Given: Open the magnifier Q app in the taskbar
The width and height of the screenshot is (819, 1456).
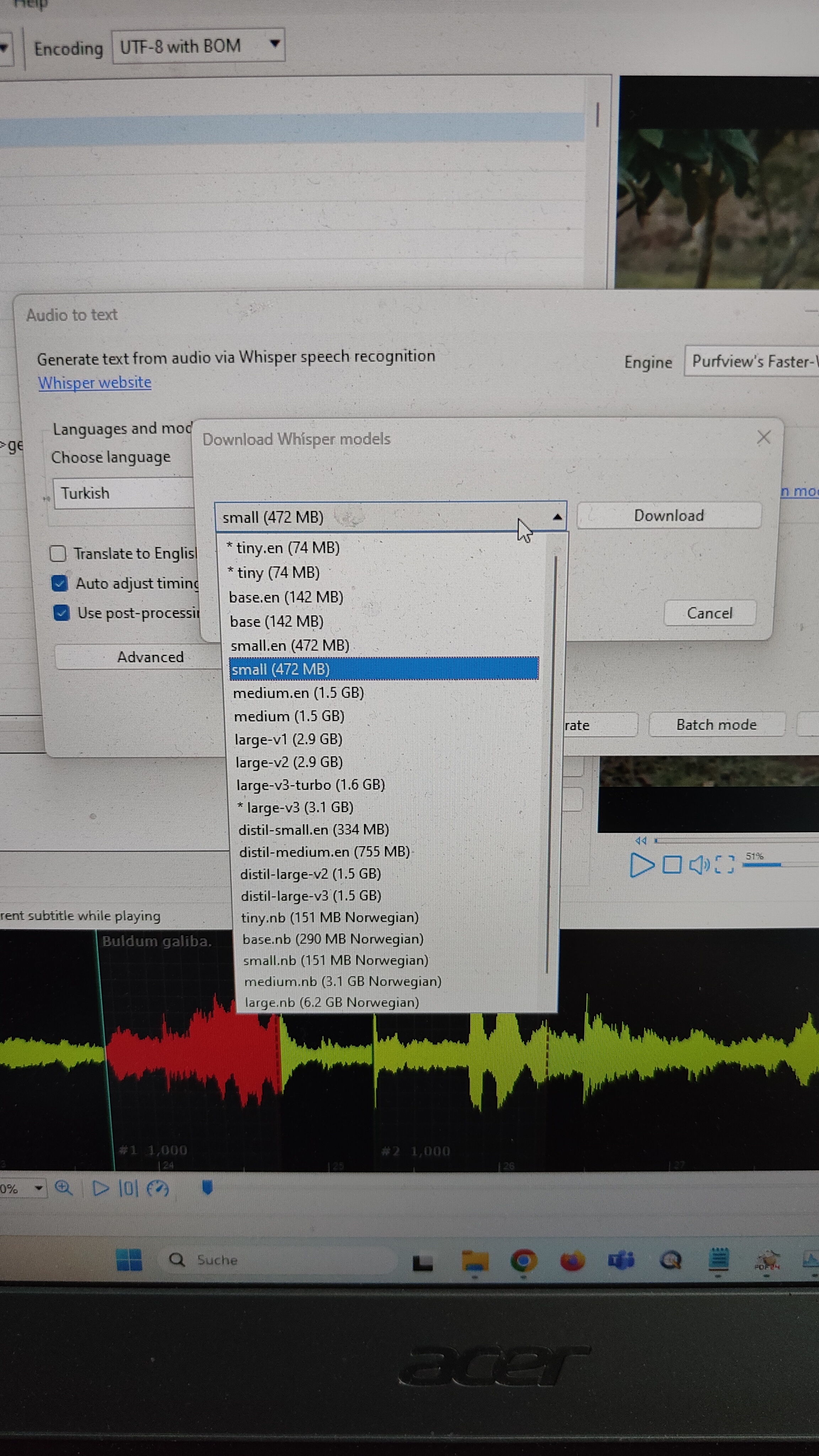Looking at the screenshot, I should (670, 1260).
